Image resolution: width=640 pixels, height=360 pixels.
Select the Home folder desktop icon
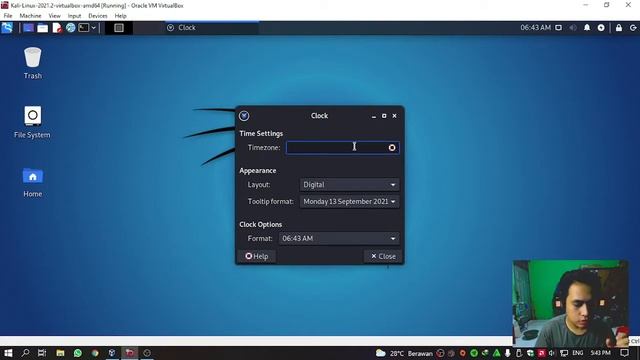(33, 182)
